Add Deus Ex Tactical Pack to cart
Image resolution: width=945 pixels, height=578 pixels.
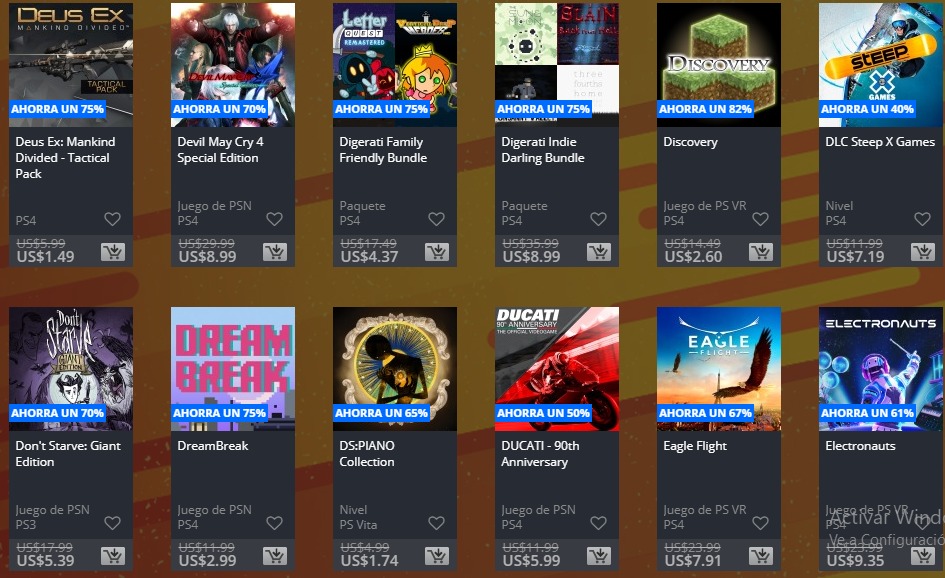(x=113, y=252)
